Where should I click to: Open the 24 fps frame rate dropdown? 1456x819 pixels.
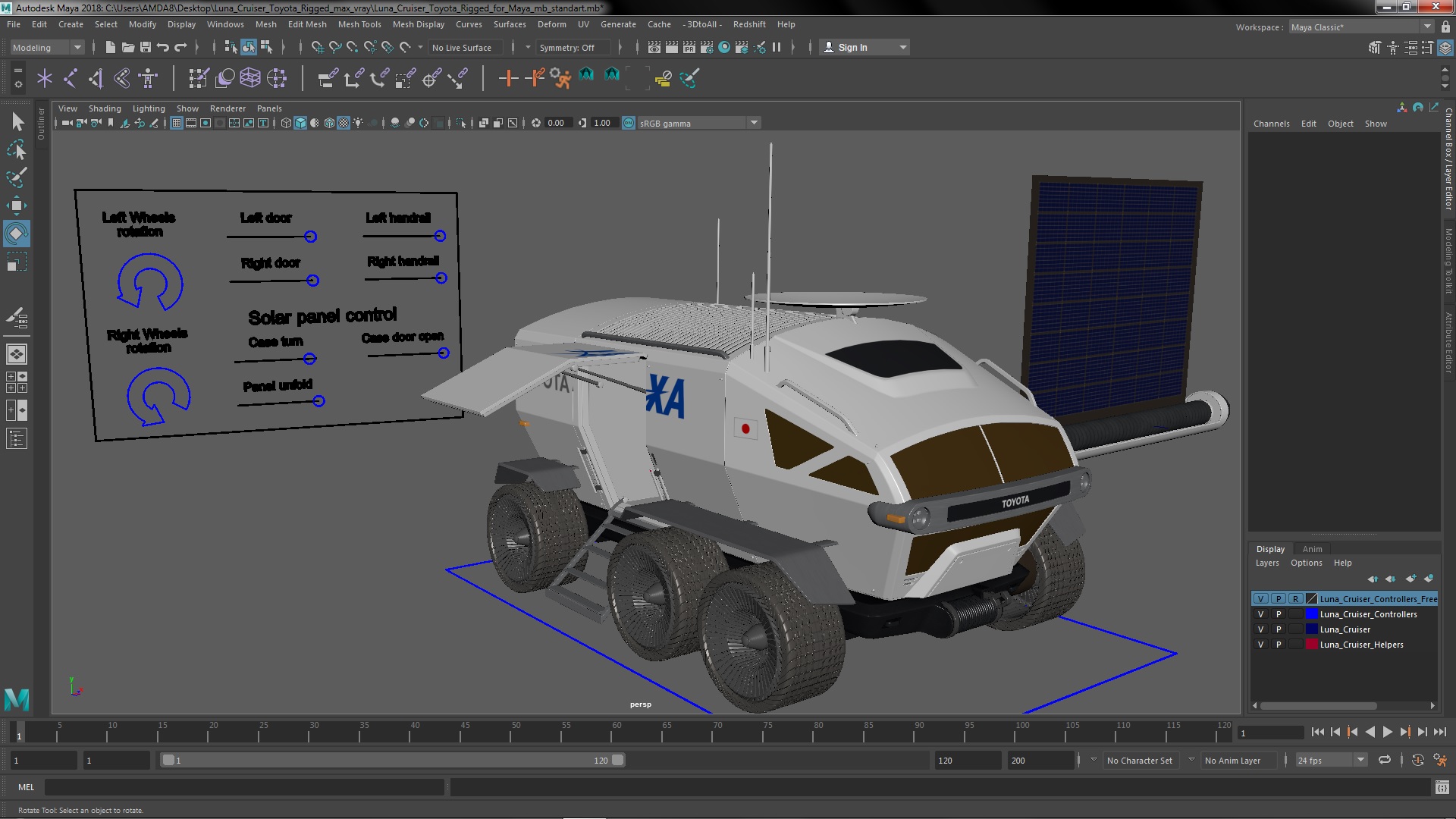point(1331,760)
